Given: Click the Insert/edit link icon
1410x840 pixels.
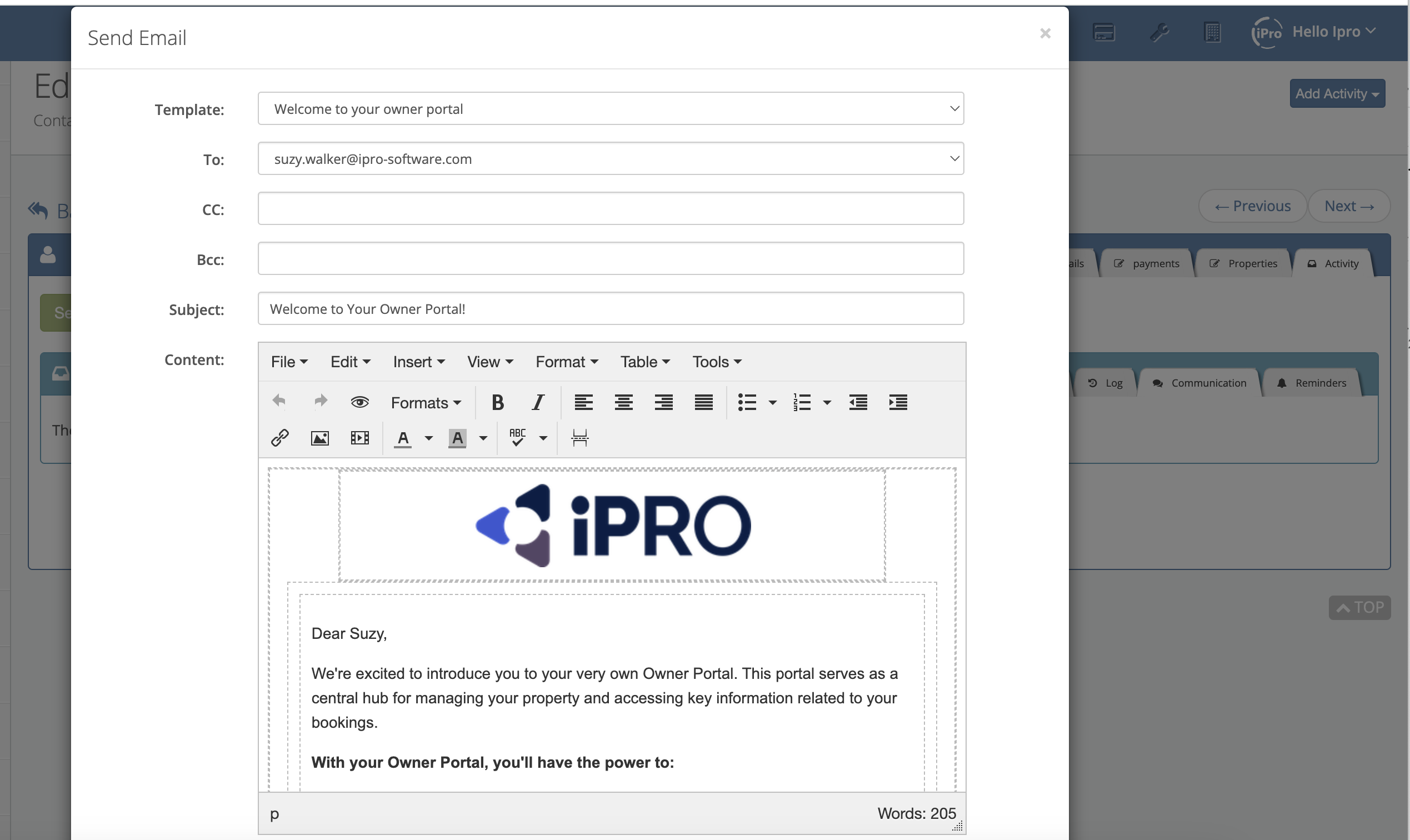Looking at the screenshot, I should tap(279, 438).
